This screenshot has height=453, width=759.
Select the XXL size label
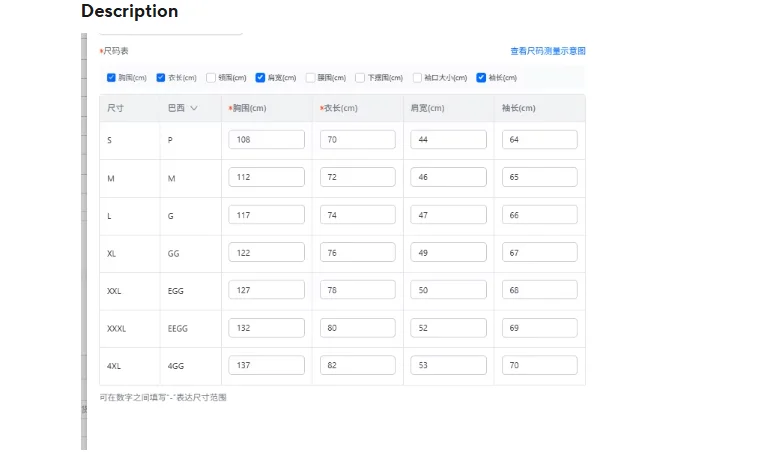pyautogui.click(x=114, y=291)
